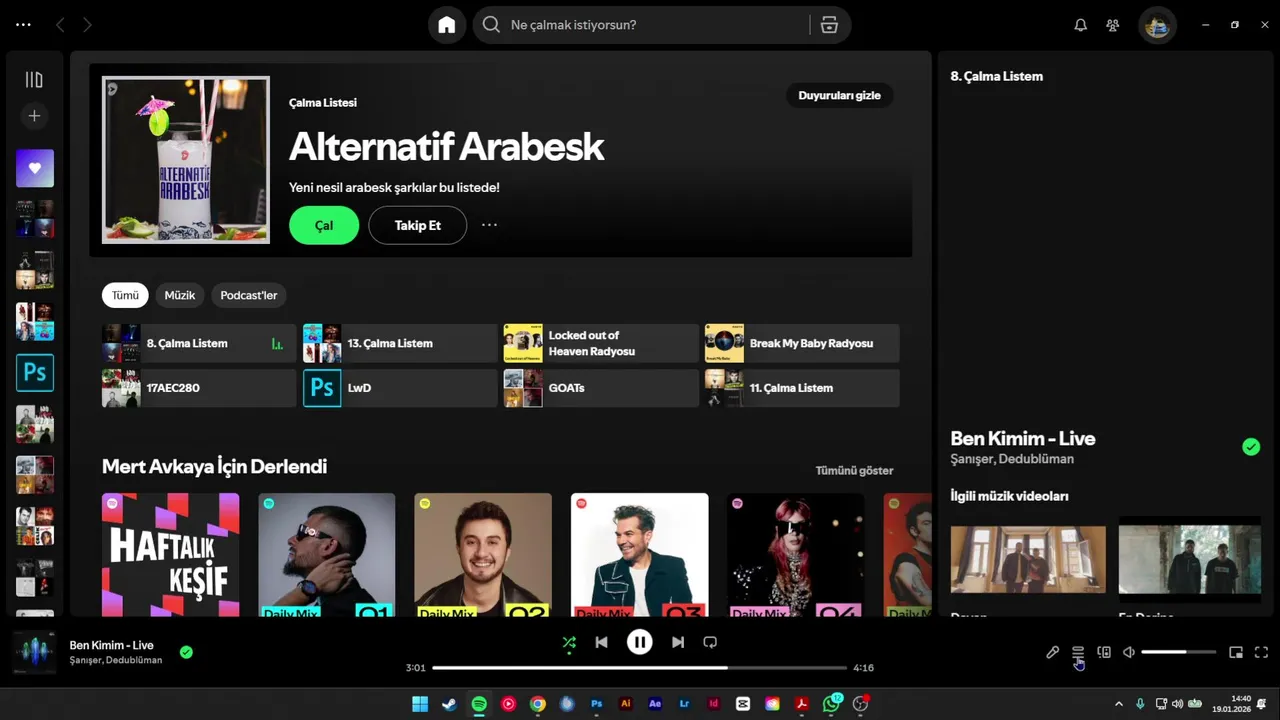Click the Tümünü göster link
The width and height of the screenshot is (1280, 720).
coord(854,470)
